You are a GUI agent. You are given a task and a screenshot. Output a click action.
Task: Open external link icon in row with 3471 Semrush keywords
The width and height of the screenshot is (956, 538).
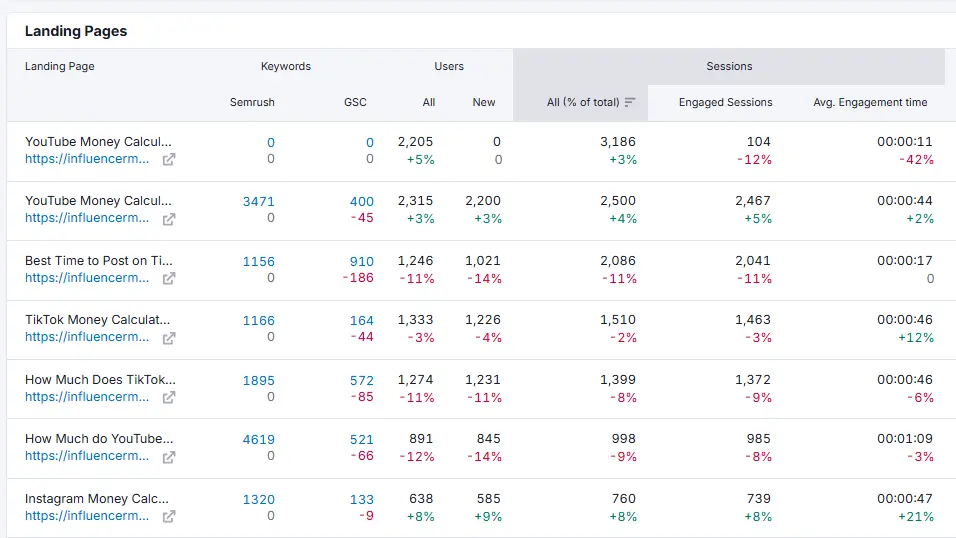click(169, 219)
